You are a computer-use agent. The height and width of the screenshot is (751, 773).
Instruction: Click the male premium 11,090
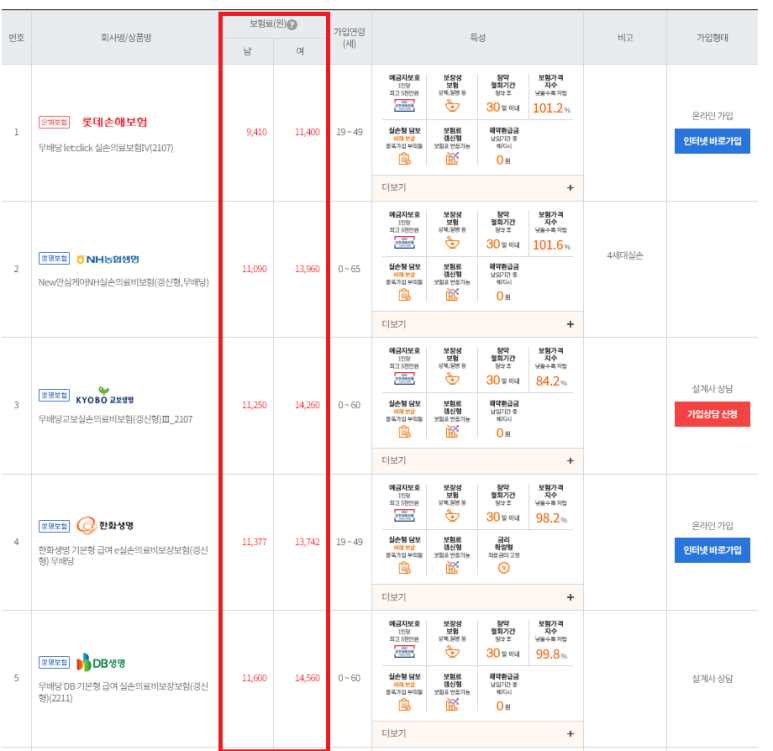pyautogui.click(x=254, y=269)
